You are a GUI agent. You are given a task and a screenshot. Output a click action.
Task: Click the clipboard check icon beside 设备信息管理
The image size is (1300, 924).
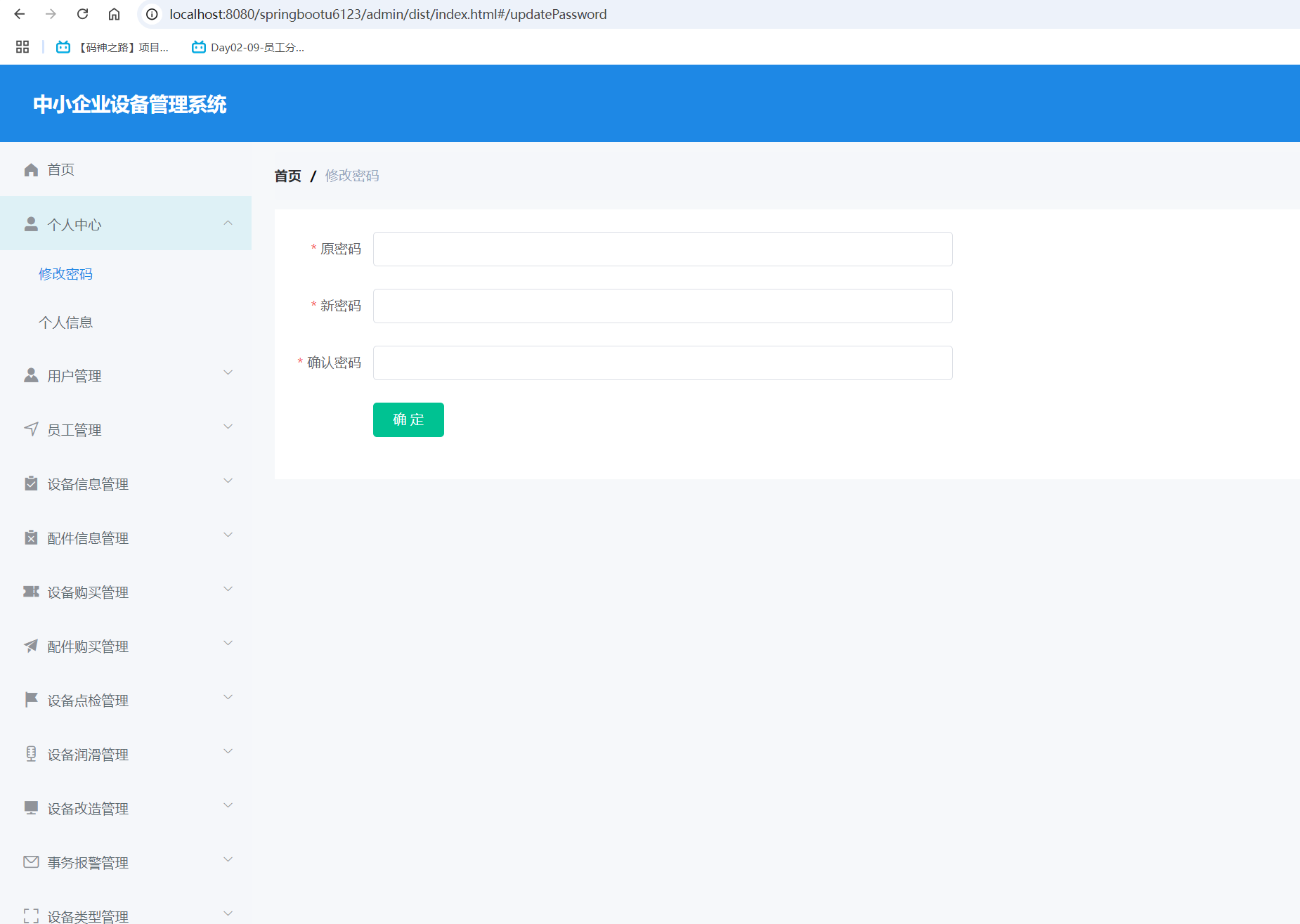coord(31,483)
